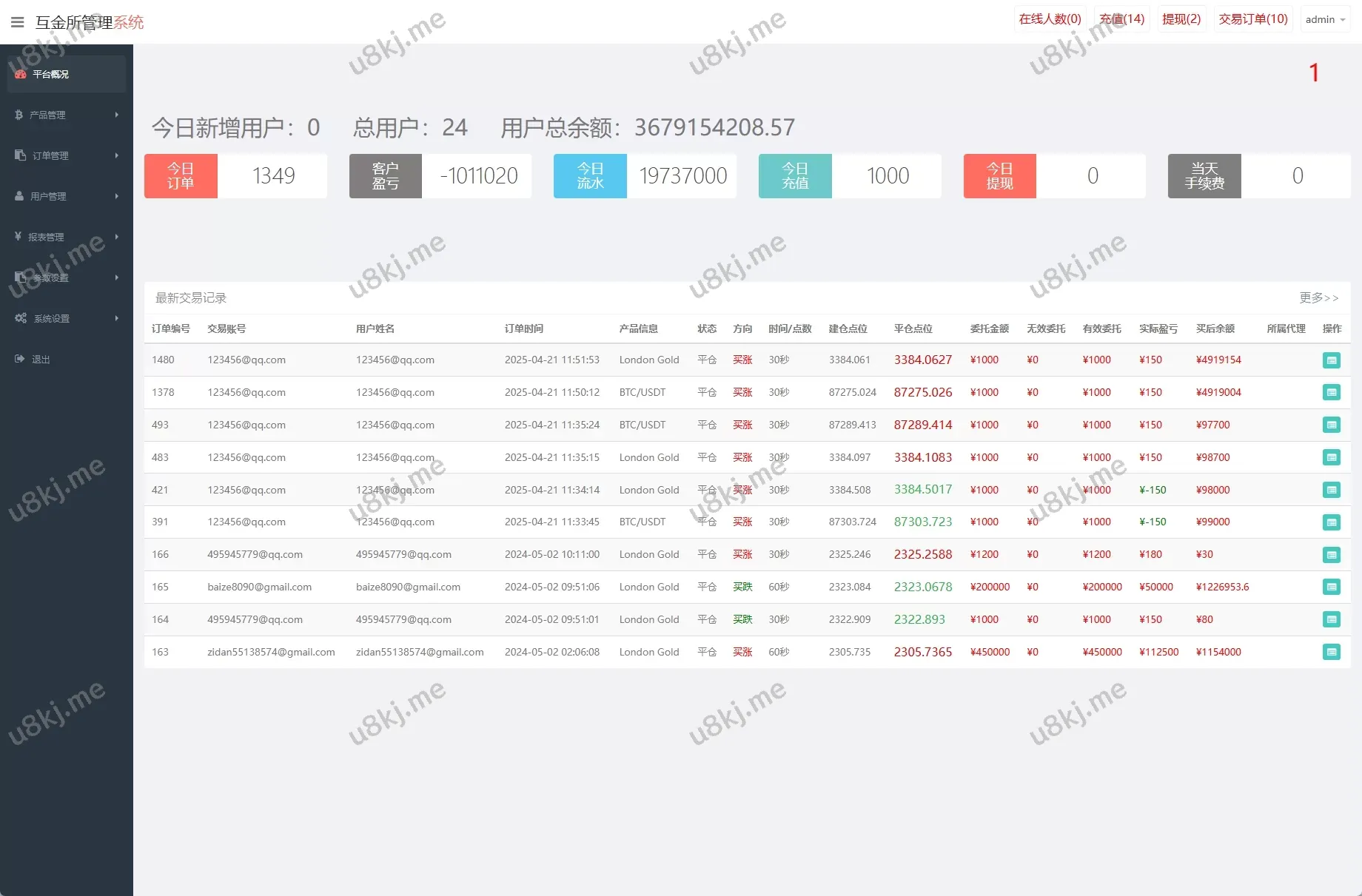Open details icon for order 165

pos(1331,587)
